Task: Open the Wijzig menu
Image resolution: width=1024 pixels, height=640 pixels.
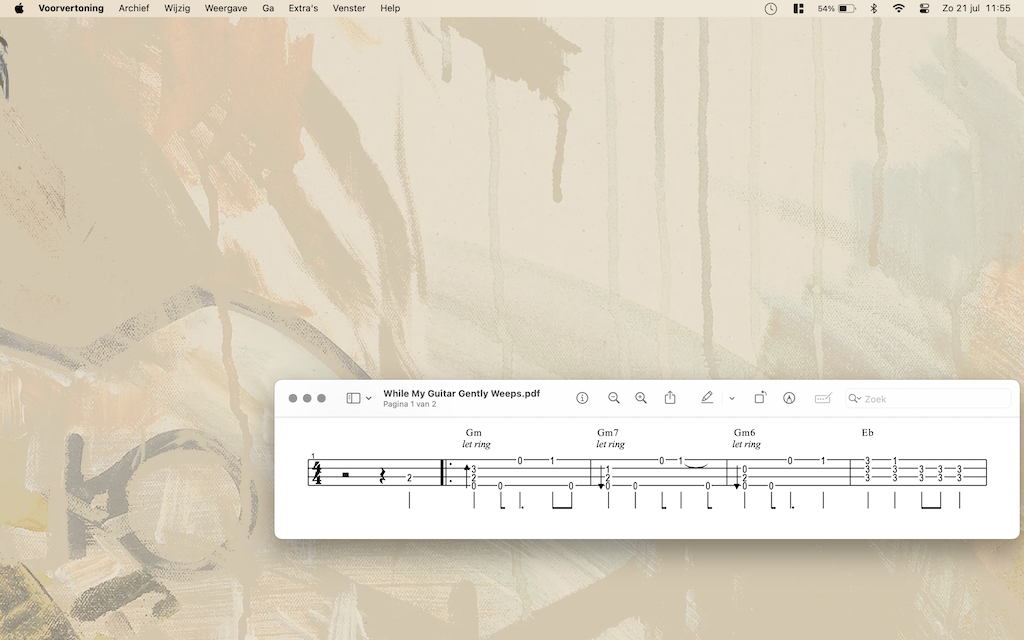Action: 177,8
